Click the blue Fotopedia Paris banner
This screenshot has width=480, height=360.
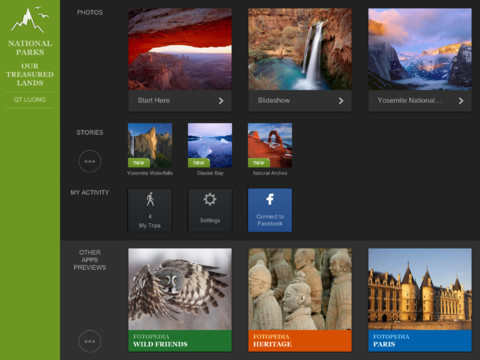click(x=420, y=341)
